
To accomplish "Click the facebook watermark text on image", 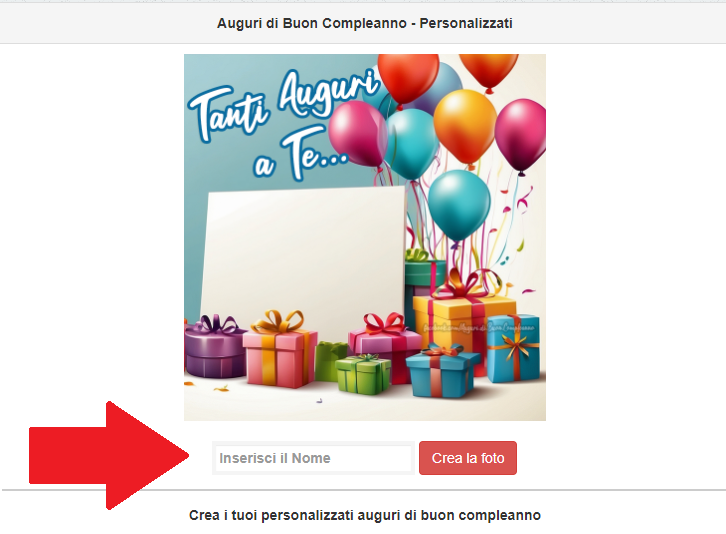I will (x=478, y=327).
